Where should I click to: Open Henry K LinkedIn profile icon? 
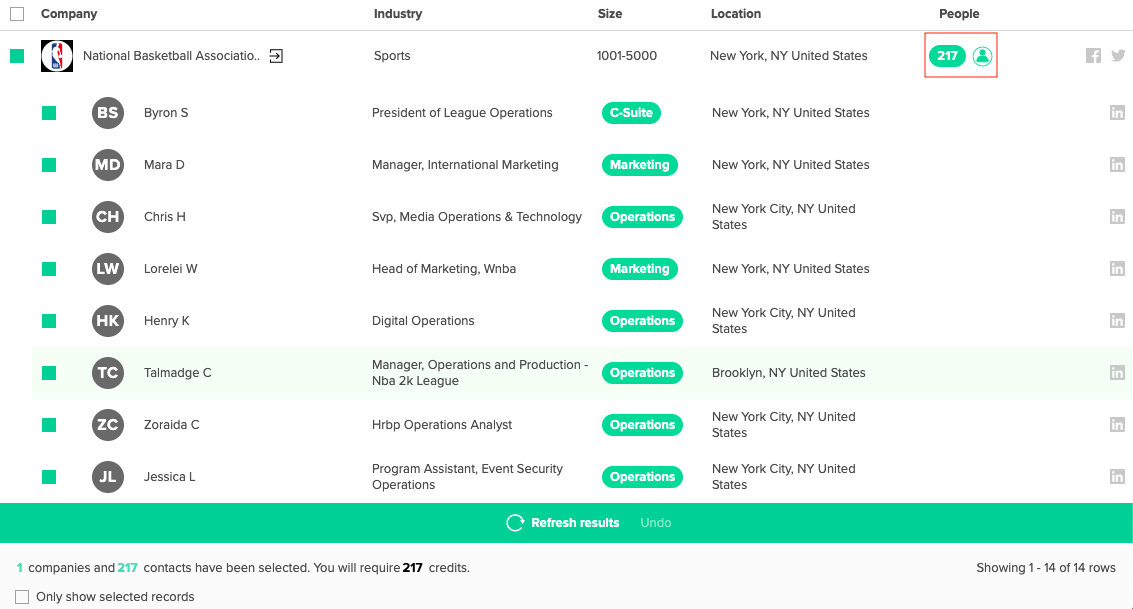tap(1117, 321)
